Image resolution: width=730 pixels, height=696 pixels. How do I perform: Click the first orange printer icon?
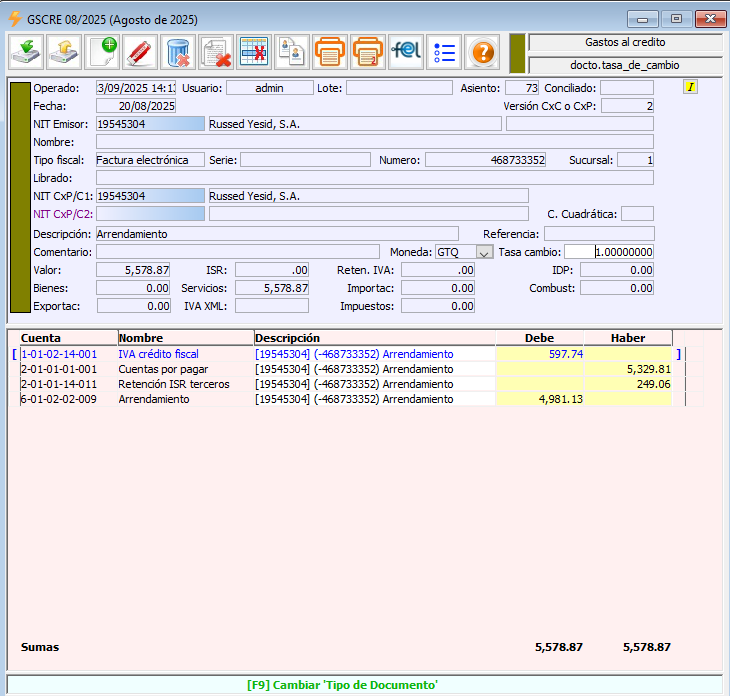[329, 51]
